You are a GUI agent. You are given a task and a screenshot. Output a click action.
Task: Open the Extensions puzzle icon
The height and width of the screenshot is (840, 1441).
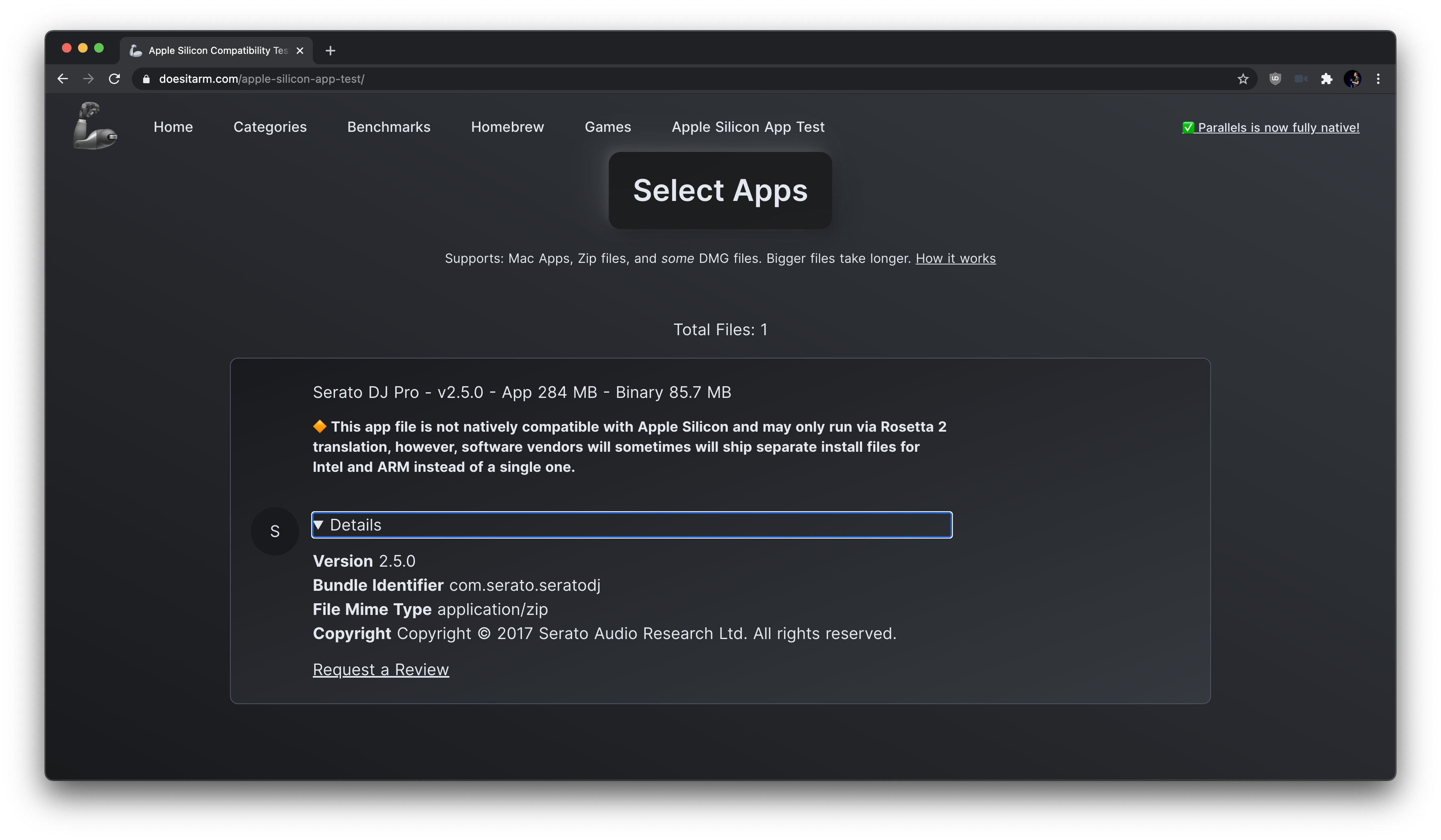point(1327,79)
